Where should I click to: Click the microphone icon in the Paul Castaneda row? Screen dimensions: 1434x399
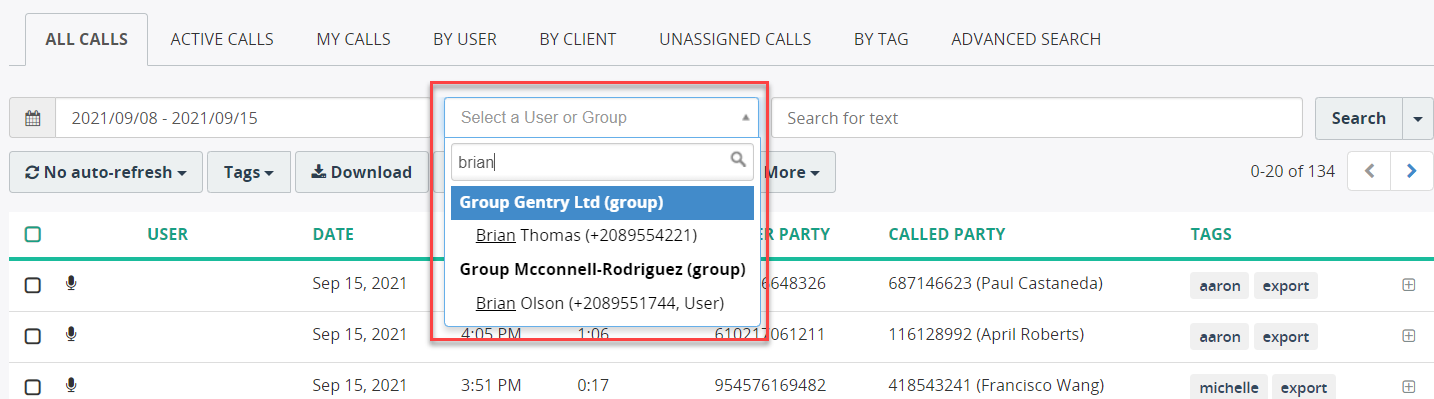click(71, 284)
